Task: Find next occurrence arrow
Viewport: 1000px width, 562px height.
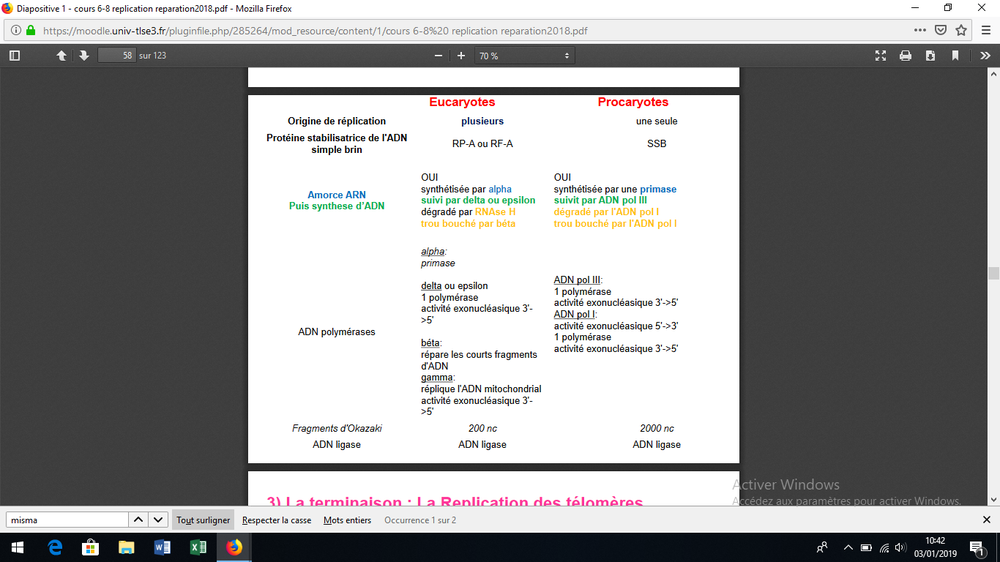Action: (x=158, y=520)
